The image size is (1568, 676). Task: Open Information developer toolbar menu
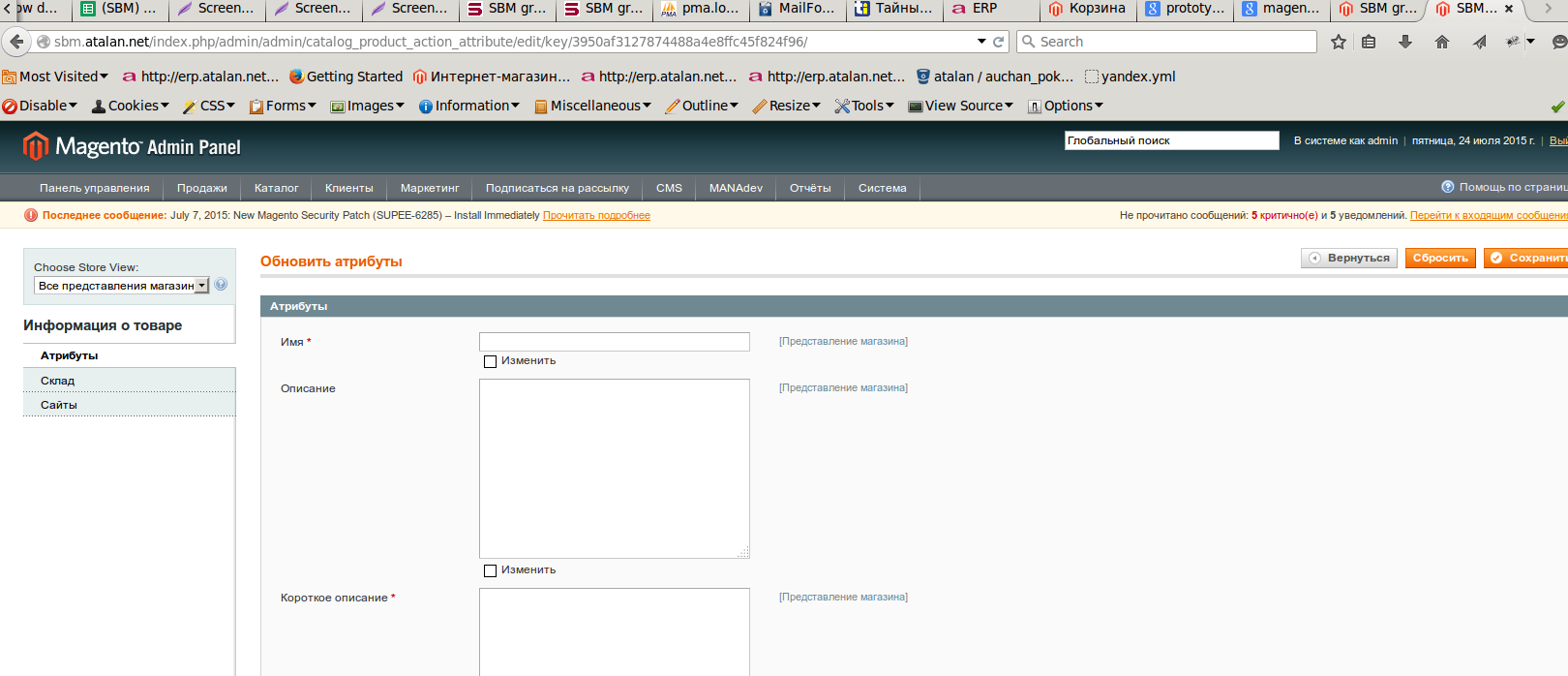[469, 106]
